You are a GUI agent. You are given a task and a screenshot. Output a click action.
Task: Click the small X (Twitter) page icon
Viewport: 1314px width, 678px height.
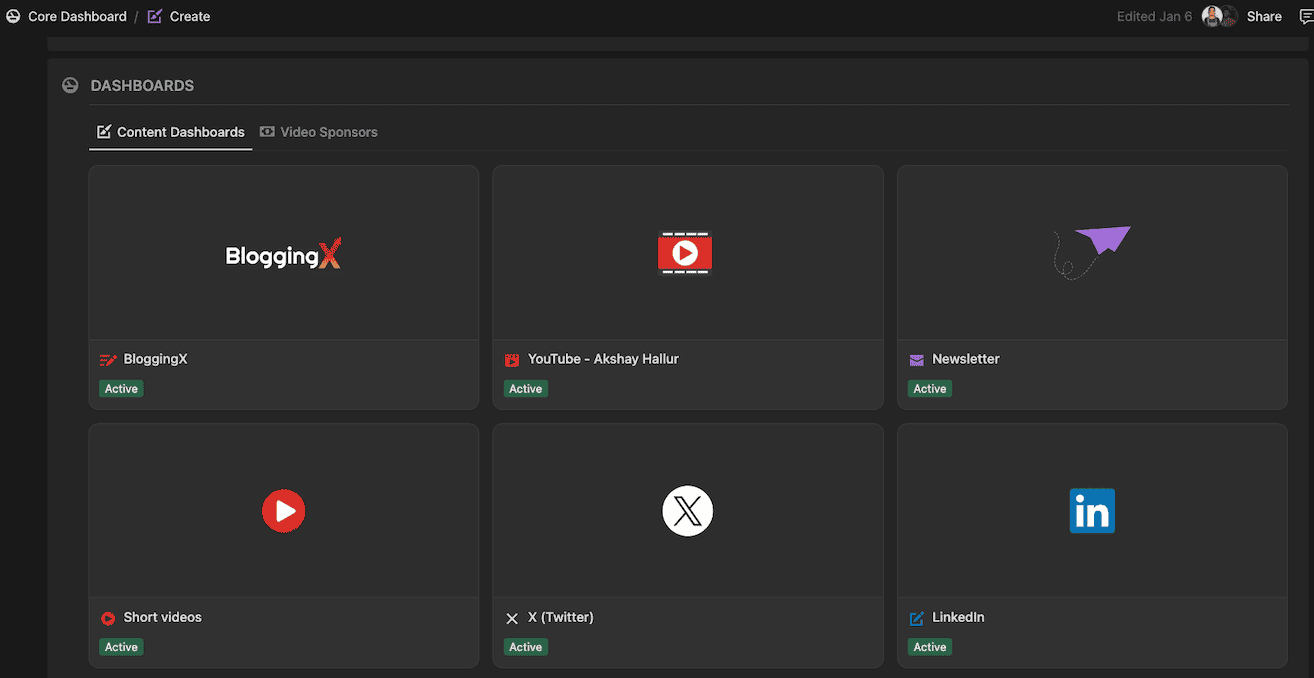512,618
